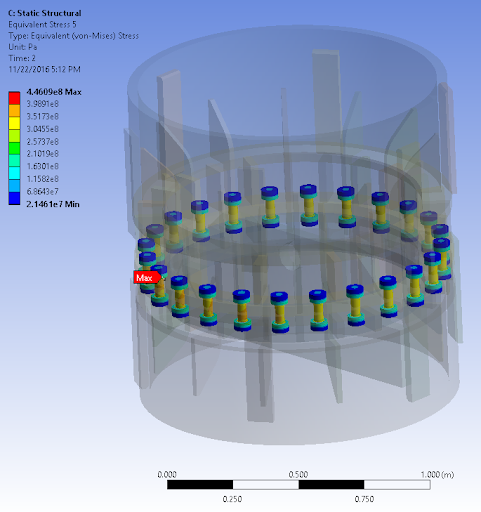Click the 0.250 scale ruler label
The height and width of the screenshot is (512, 481).
[x=232, y=499]
